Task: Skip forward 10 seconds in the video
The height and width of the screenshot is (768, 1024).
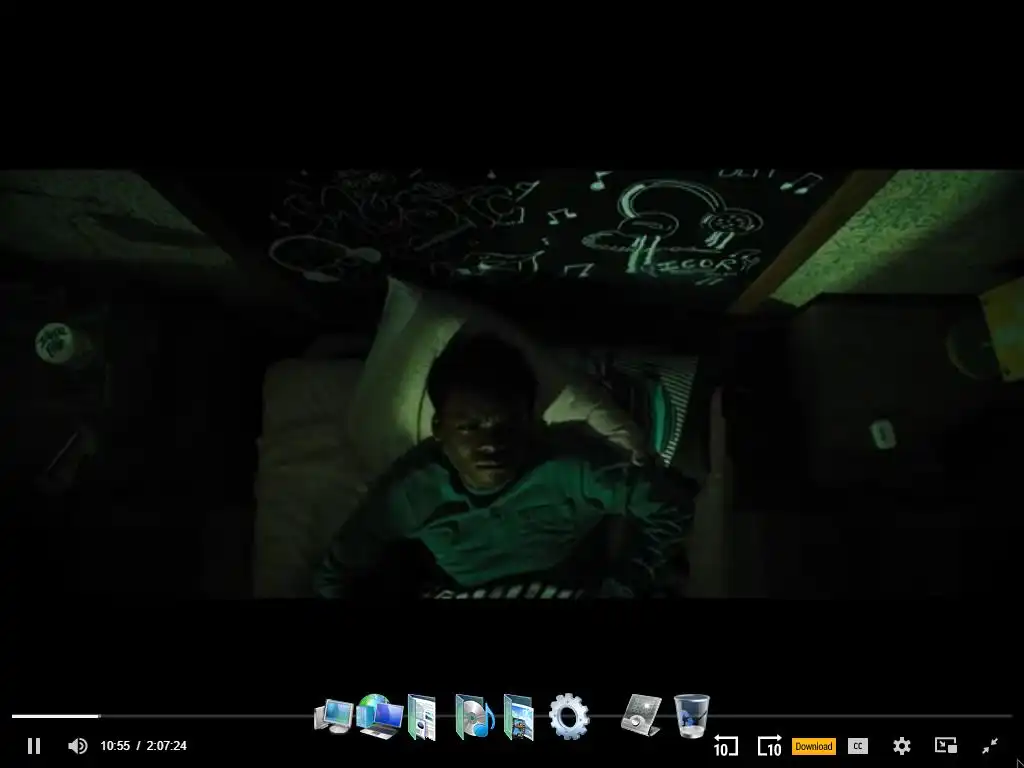Action: [x=770, y=745]
